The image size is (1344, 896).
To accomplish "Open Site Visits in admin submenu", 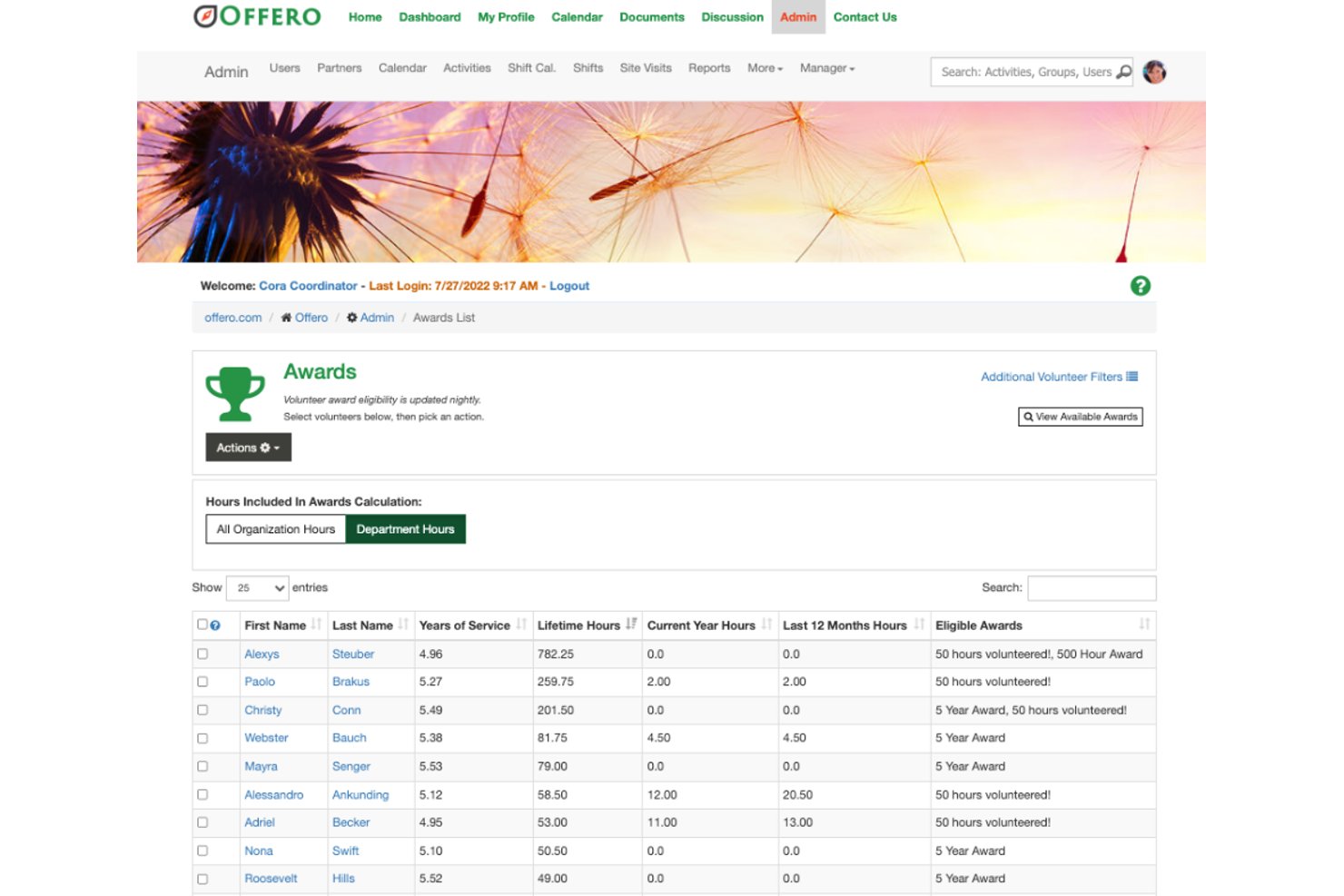I will [x=646, y=68].
